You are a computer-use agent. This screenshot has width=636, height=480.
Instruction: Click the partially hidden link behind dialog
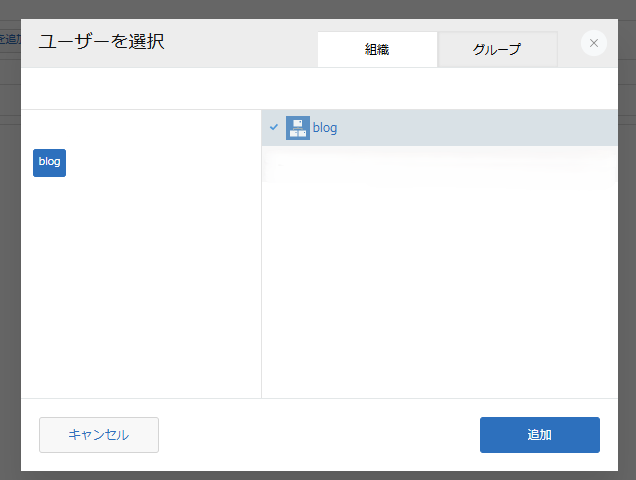pos(10,39)
